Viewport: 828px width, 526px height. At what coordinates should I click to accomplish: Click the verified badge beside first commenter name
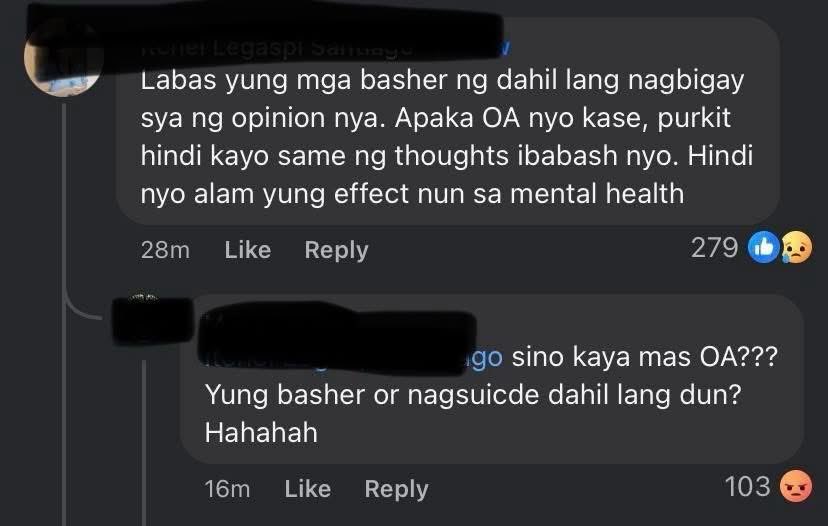(504, 49)
